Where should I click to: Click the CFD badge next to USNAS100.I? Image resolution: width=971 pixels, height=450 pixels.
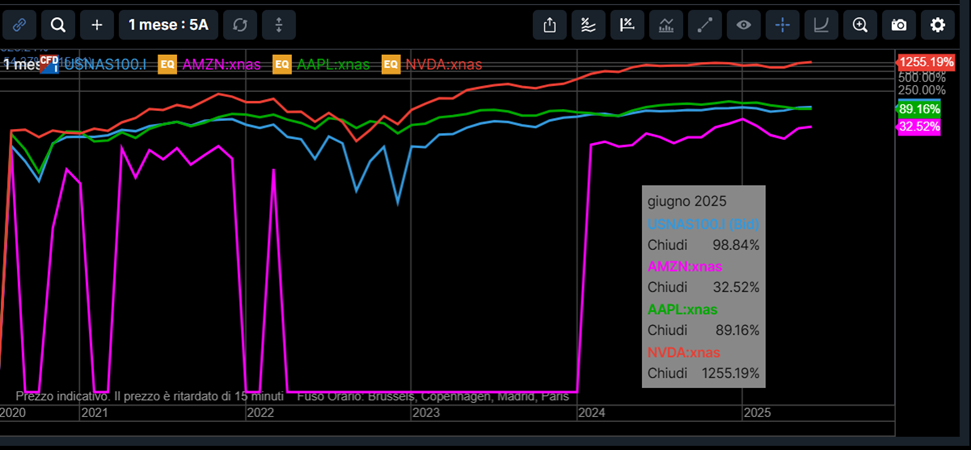[x=50, y=64]
